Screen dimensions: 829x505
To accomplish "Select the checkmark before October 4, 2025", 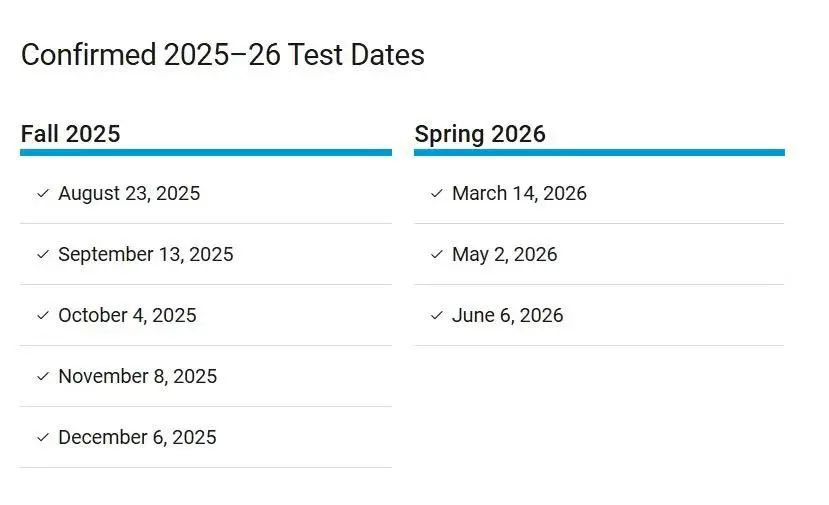I will click(x=43, y=315).
